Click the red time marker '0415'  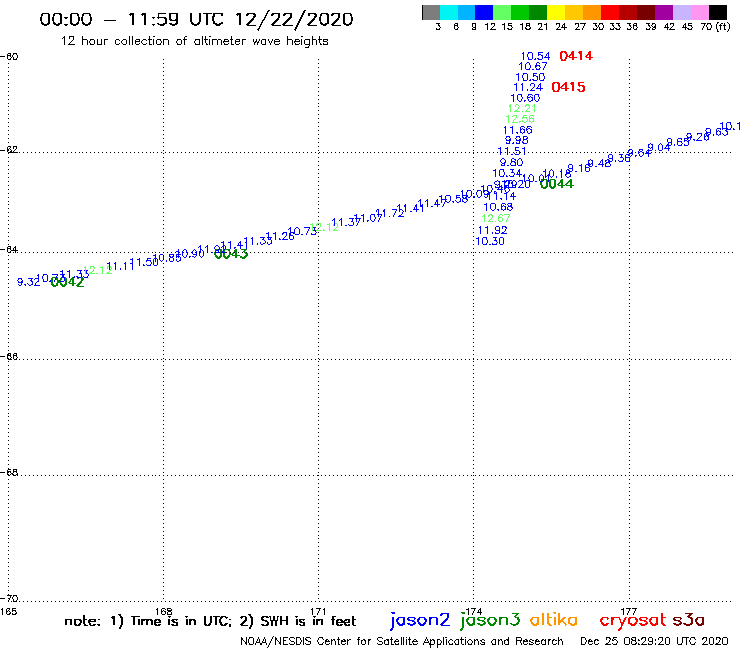tap(568, 87)
